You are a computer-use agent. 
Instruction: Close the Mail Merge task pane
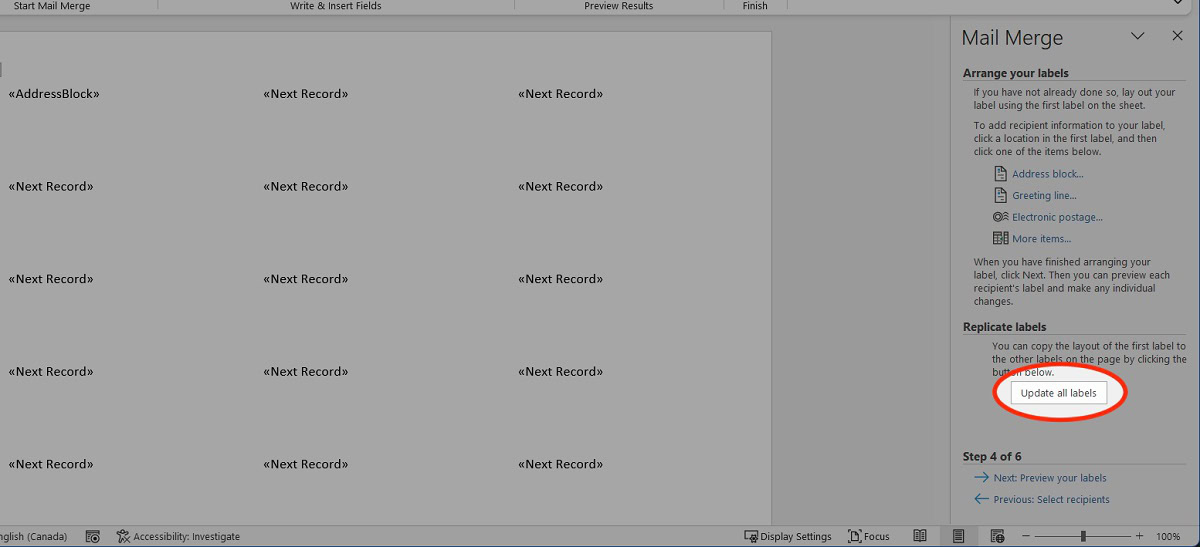click(x=1177, y=36)
